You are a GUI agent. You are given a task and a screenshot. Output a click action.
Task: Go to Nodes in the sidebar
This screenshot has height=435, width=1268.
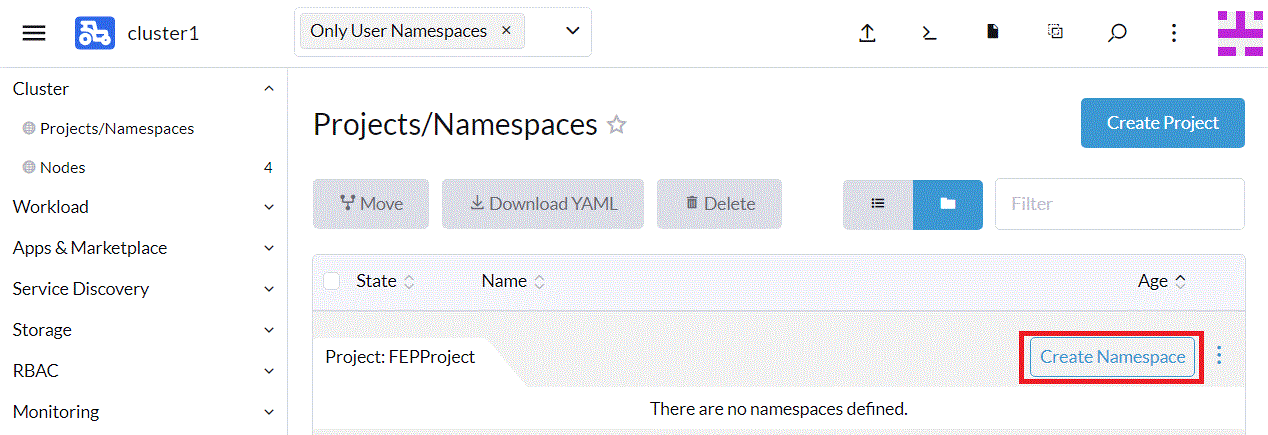tap(63, 168)
